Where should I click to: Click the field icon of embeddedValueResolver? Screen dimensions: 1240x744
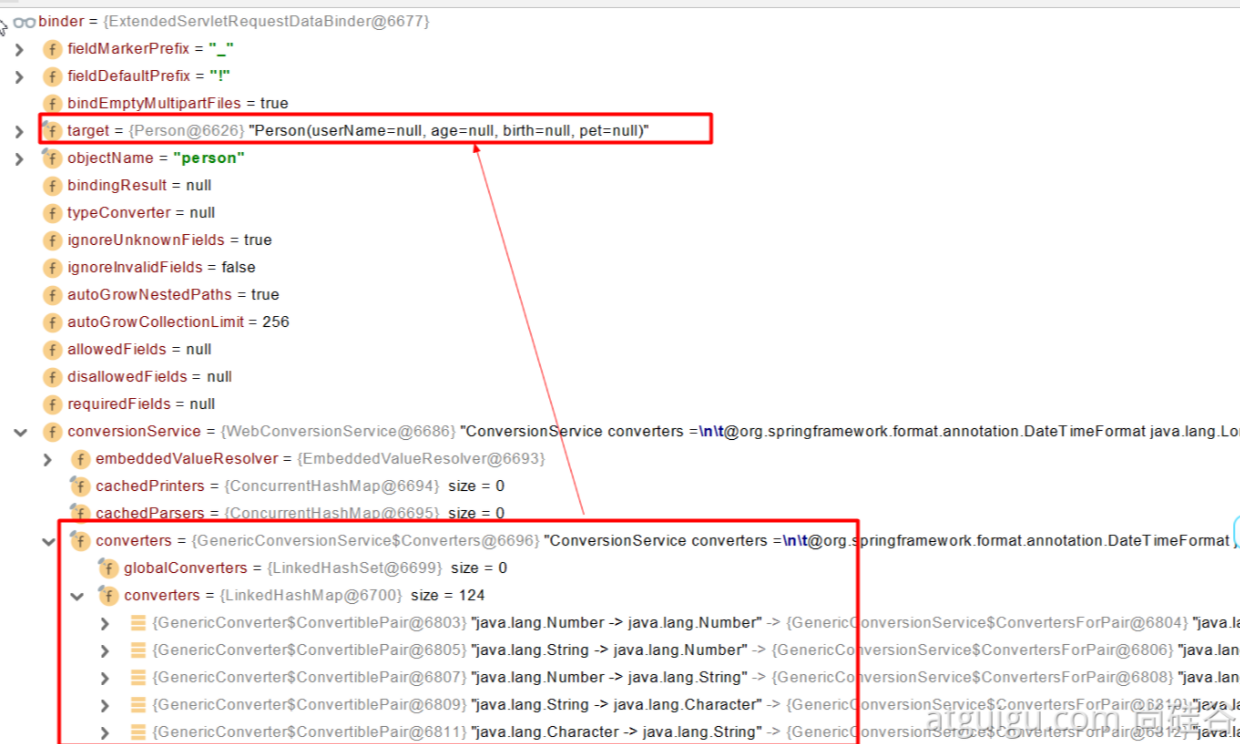point(80,459)
